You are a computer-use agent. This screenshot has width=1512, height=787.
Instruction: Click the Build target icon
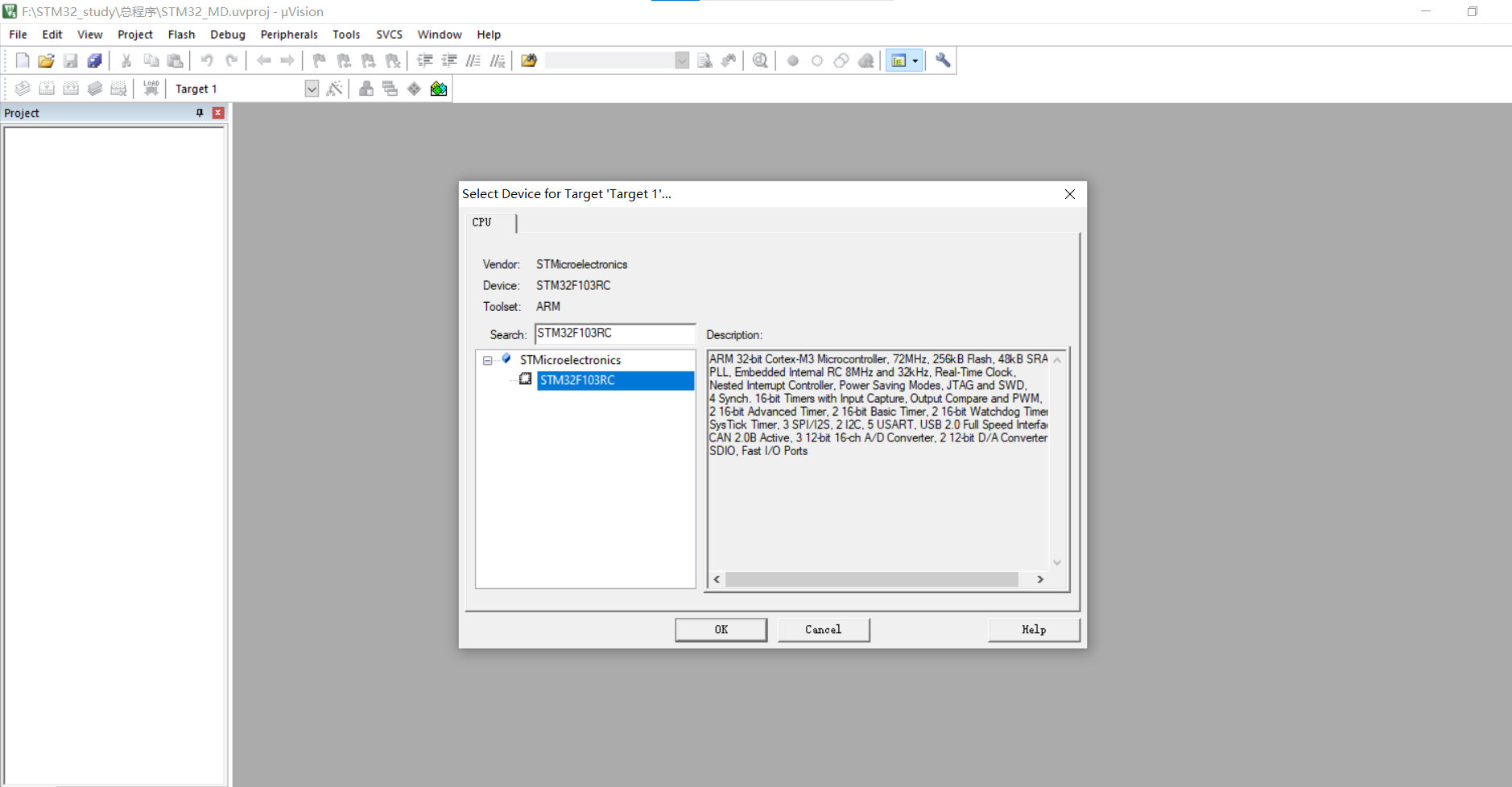(47, 89)
